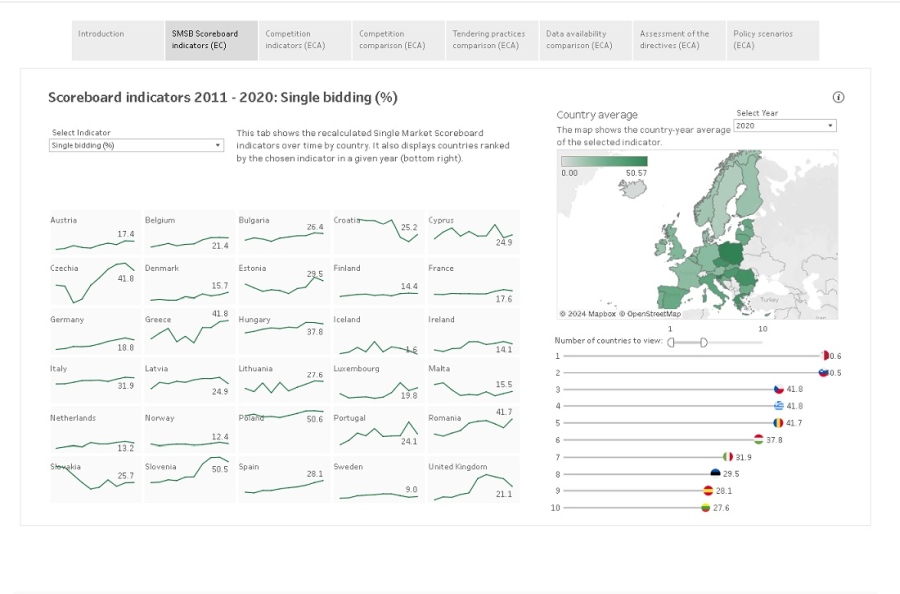Click the Italian flag at rank 7
The image size is (900, 594).
(728, 457)
